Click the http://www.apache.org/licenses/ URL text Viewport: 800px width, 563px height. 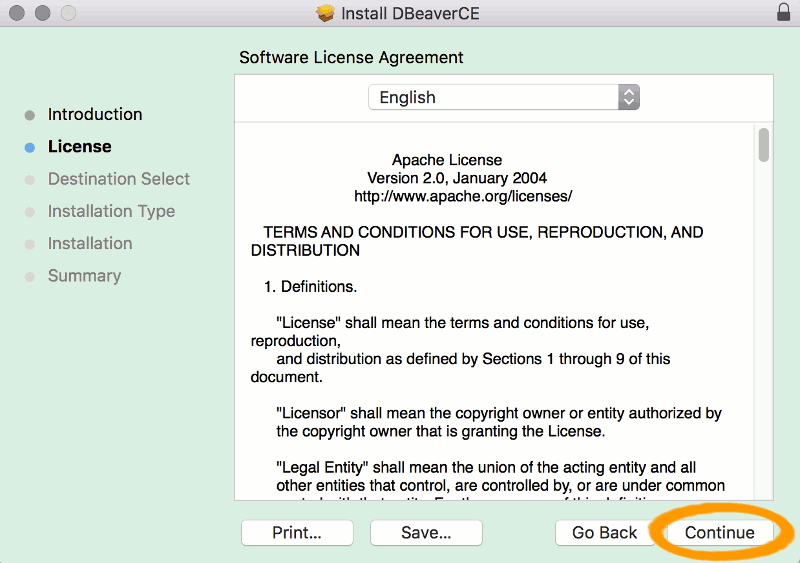tap(463, 196)
